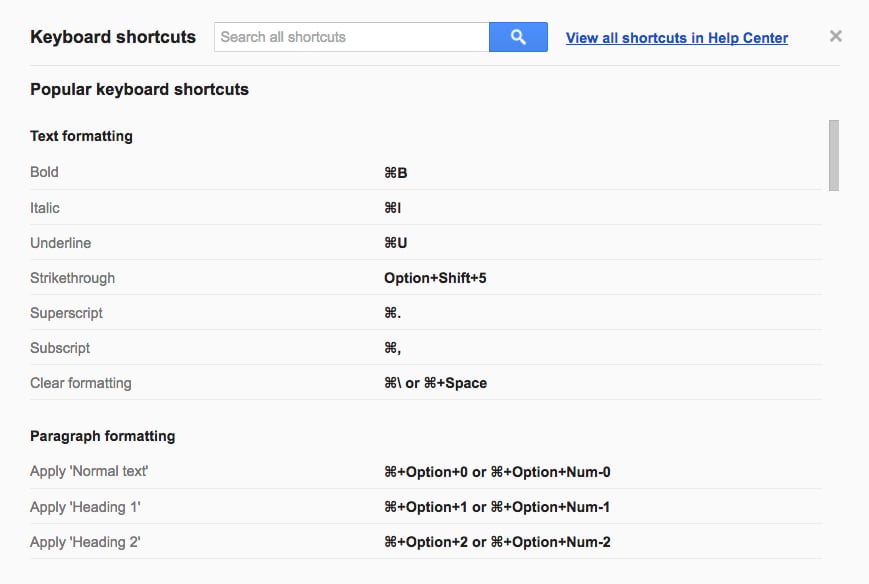The width and height of the screenshot is (869, 584).
Task: Select the Subscript shortcut row
Action: (426, 347)
